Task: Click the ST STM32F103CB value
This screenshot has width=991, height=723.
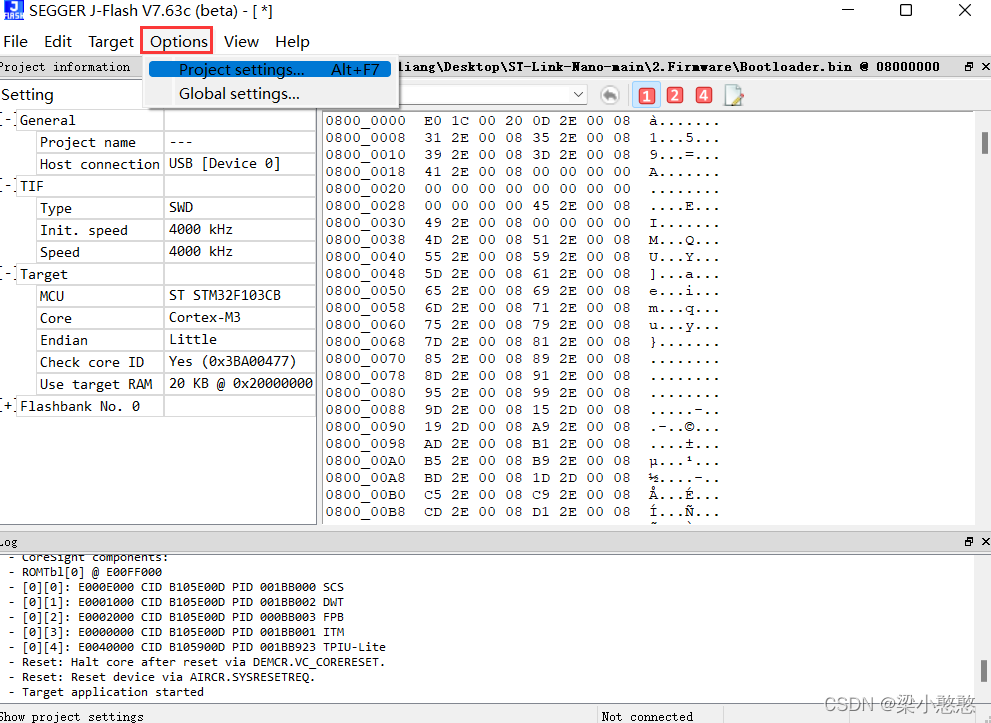Action: tap(225, 295)
